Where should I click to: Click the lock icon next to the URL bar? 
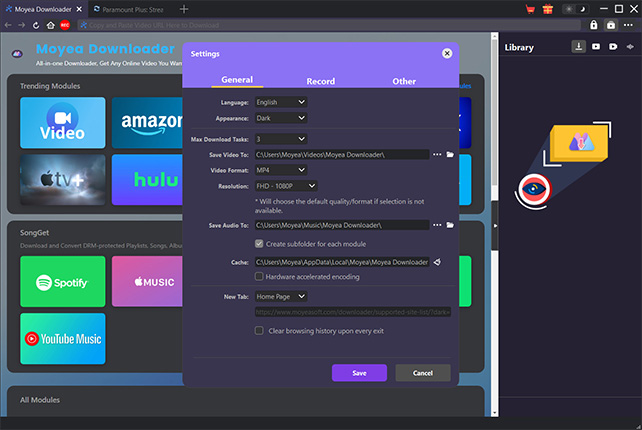coord(593,25)
